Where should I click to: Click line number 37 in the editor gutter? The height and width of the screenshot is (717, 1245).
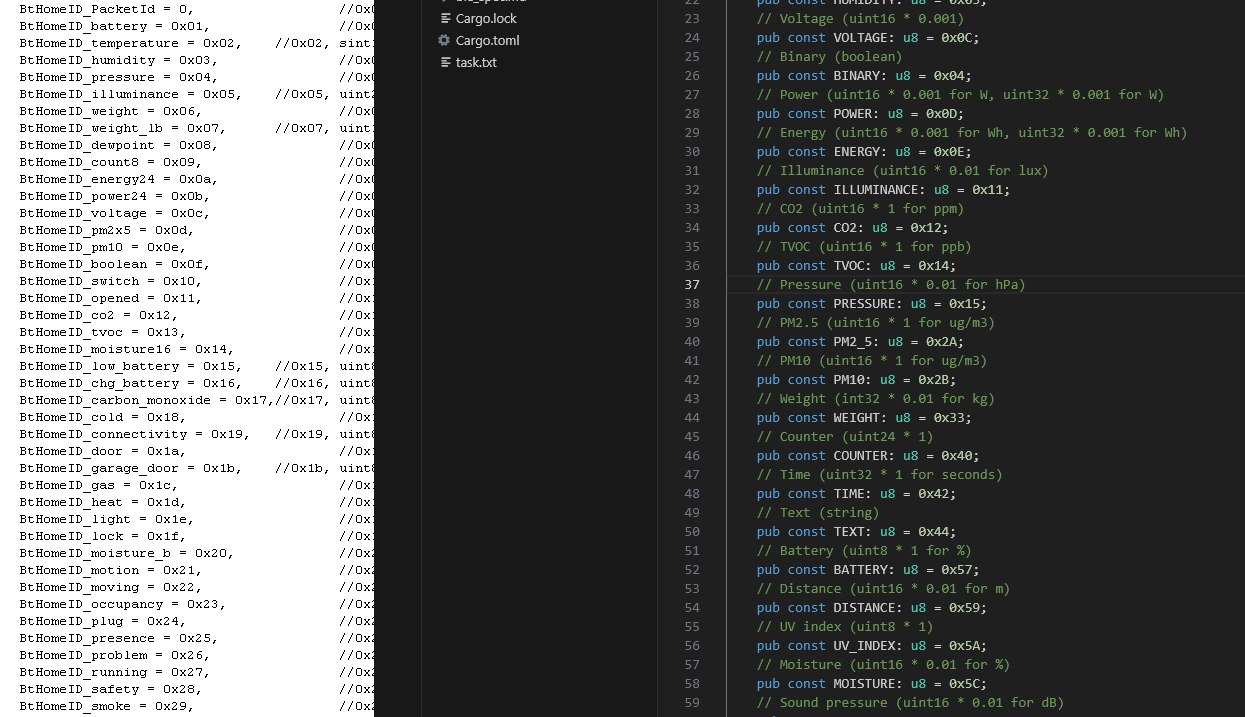point(692,284)
